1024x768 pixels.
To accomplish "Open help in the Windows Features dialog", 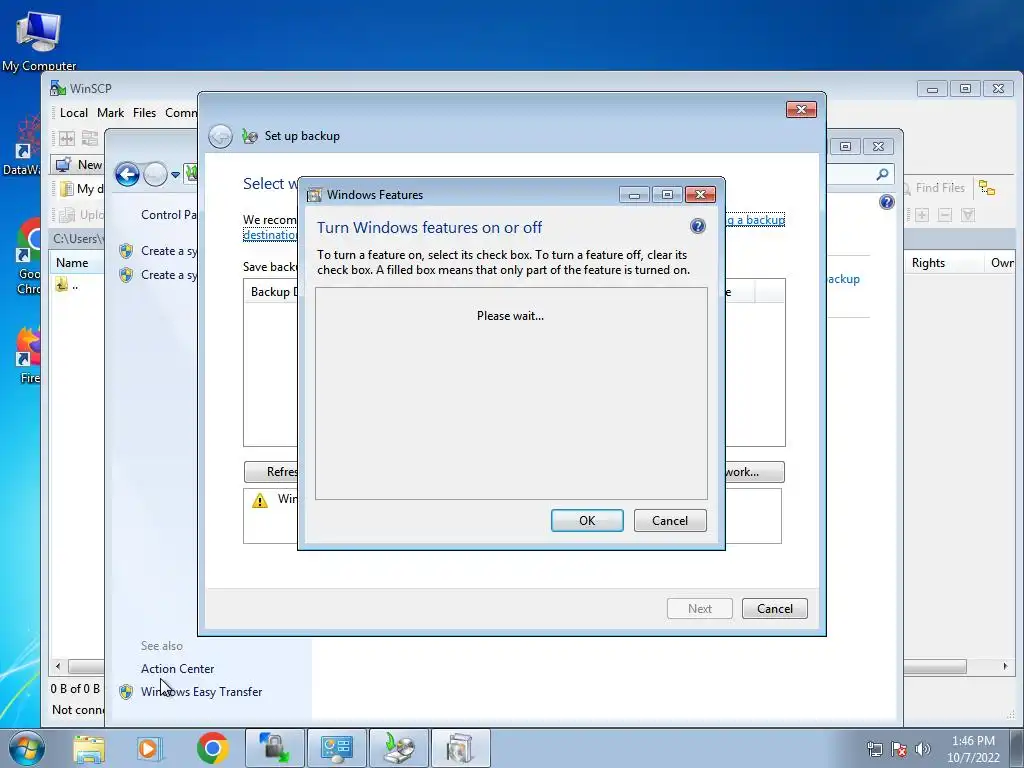I will [697, 226].
